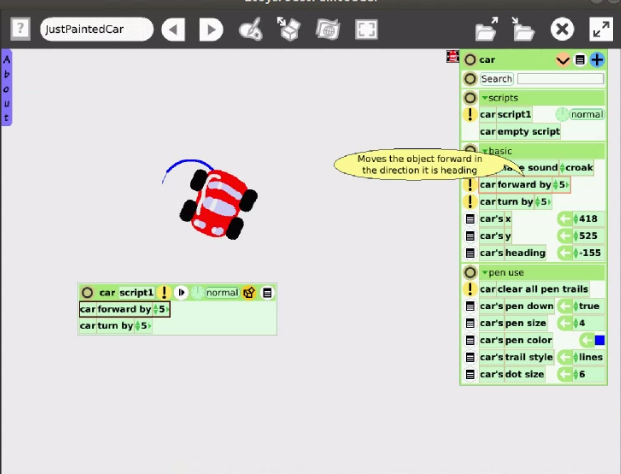Open the paint brush tool
Screen dimensions: 621x474
(251, 29)
